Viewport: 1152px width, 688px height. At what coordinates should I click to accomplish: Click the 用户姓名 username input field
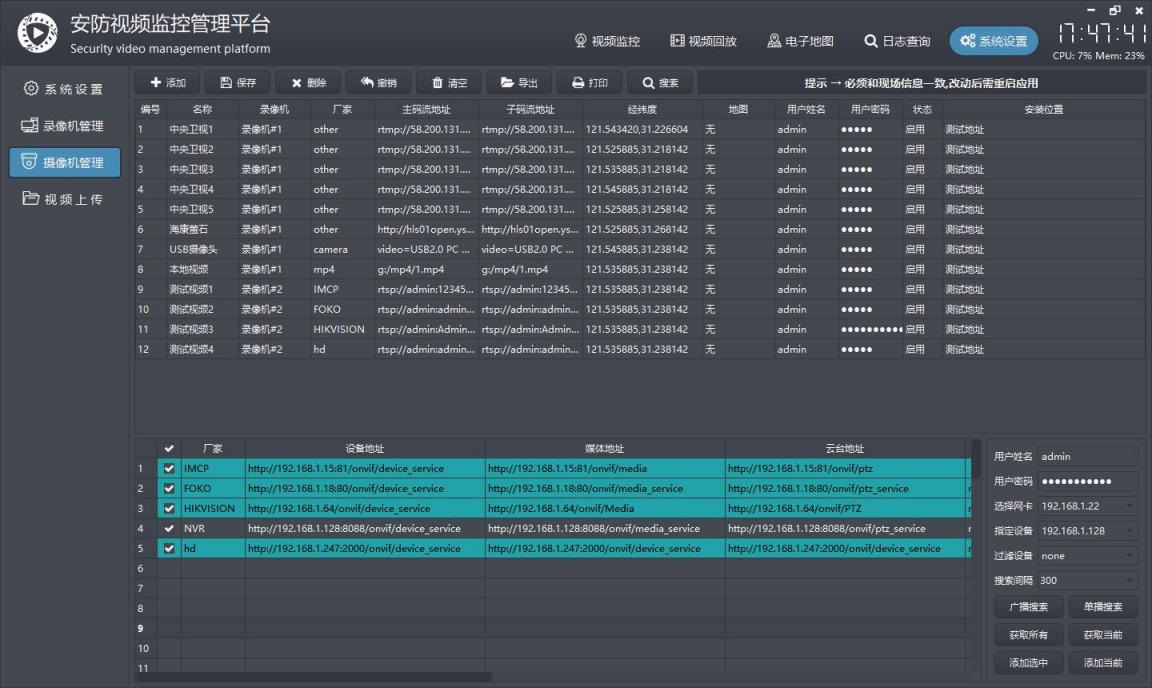1087,456
